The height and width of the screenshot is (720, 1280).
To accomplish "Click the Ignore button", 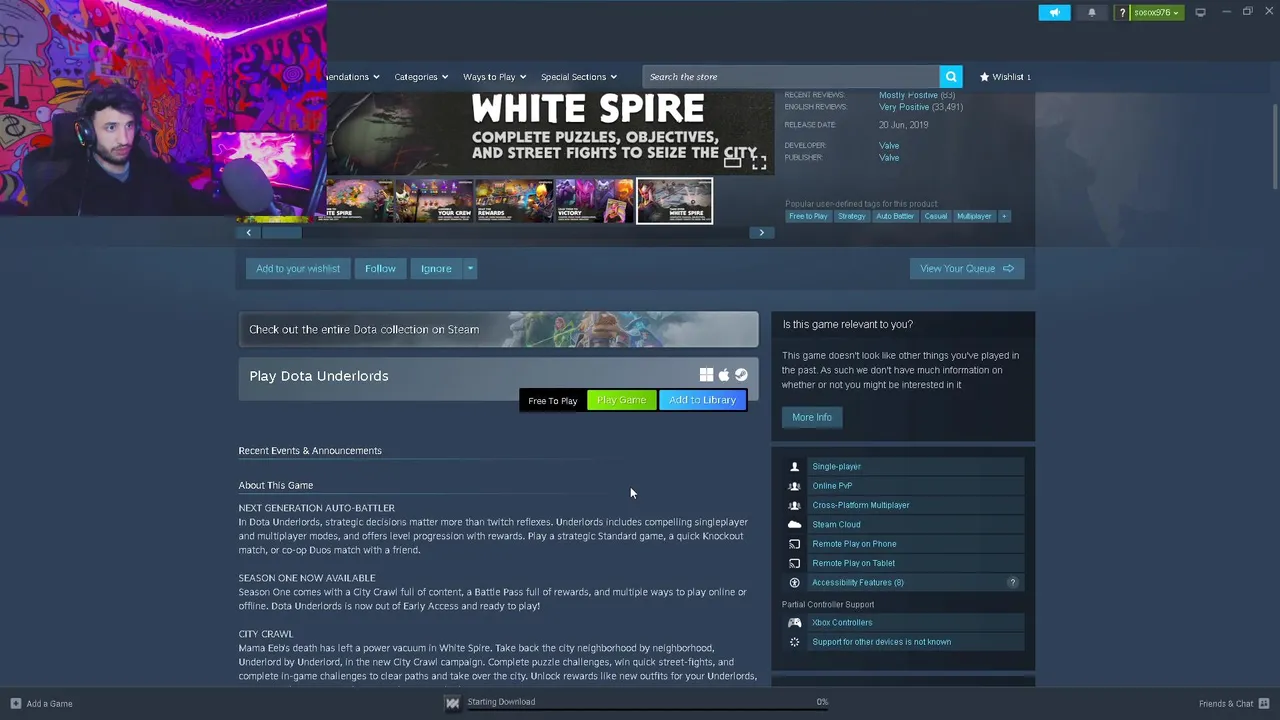I will pos(436,268).
